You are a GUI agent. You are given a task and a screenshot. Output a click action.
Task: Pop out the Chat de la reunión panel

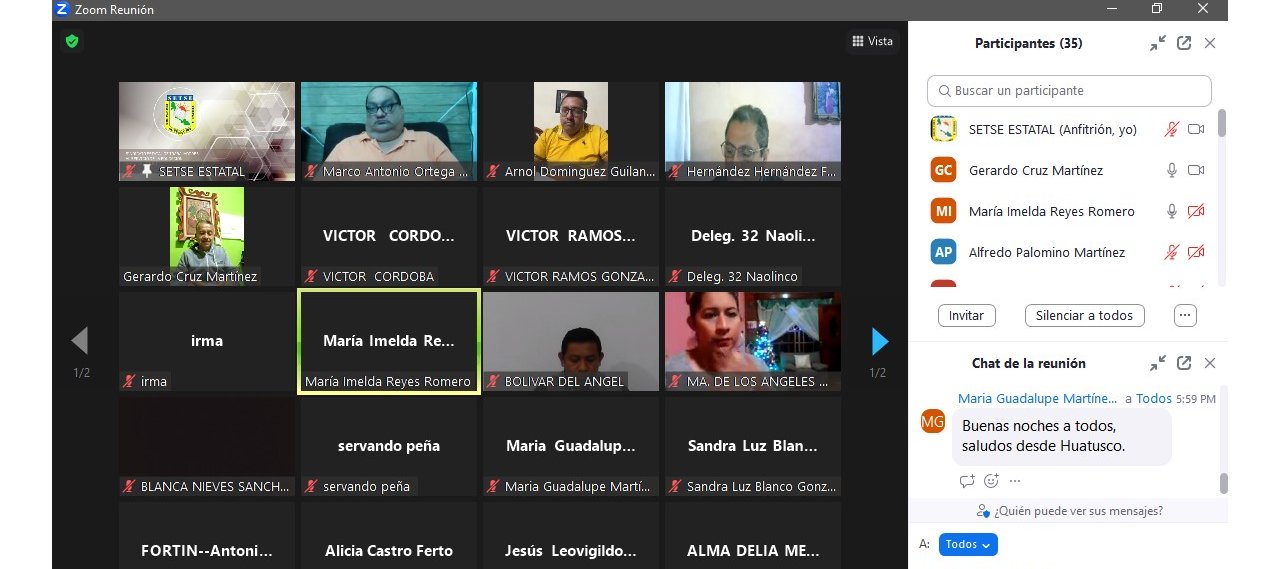pyautogui.click(x=1184, y=363)
